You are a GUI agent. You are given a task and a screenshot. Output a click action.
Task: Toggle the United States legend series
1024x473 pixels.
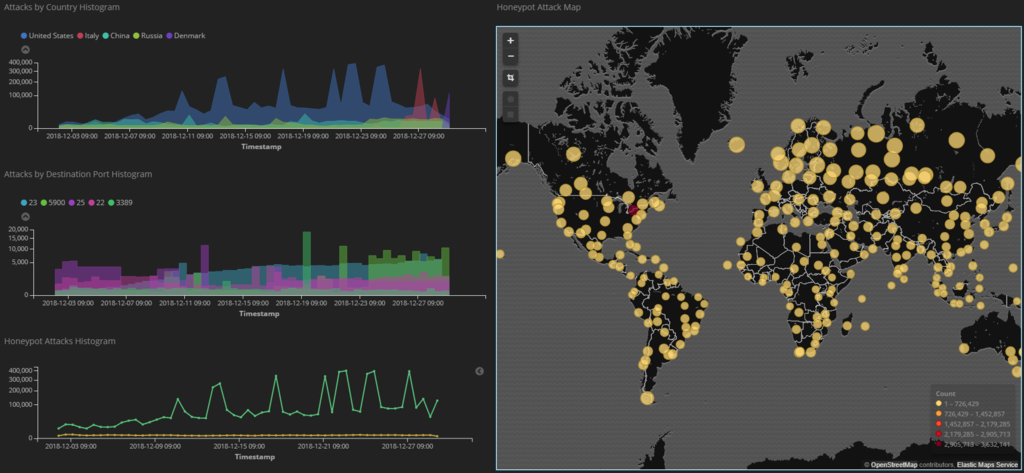pyautogui.click(x=46, y=36)
